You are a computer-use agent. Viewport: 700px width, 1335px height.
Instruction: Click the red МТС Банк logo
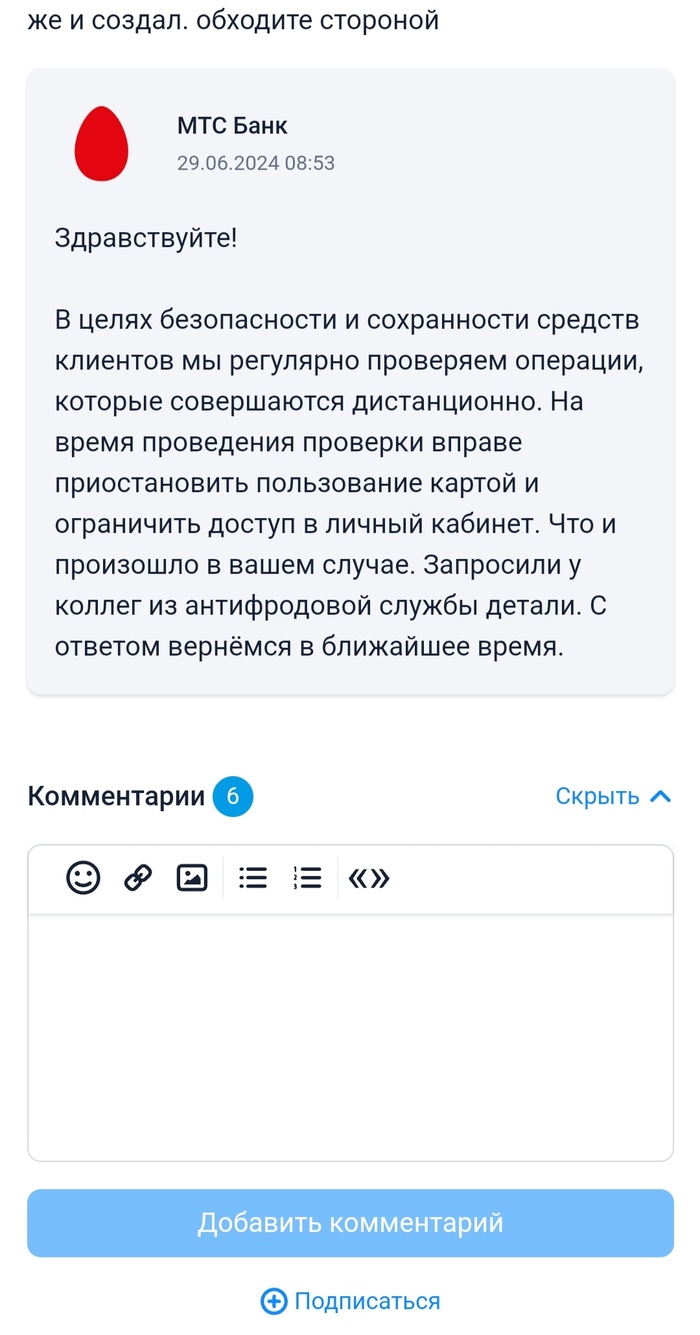103,143
